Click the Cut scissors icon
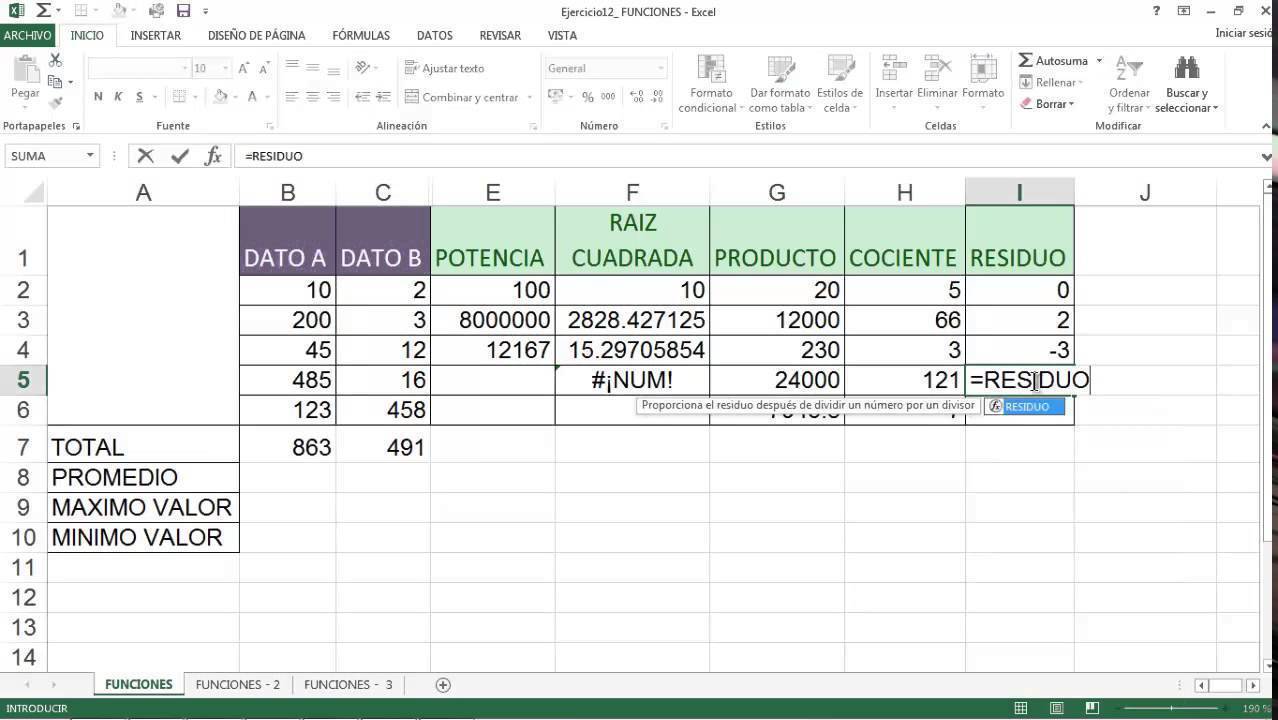The image size is (1278, 720). tap(55, 61)
